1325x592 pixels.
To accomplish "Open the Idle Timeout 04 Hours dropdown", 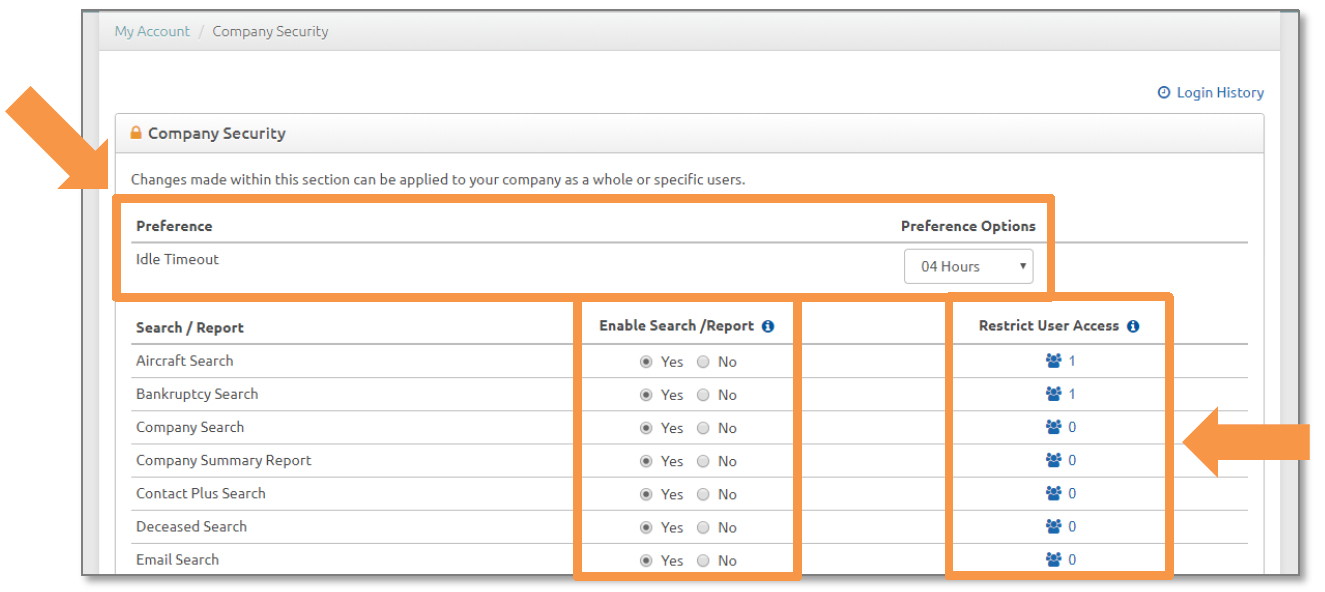I will tap(969, 266).
